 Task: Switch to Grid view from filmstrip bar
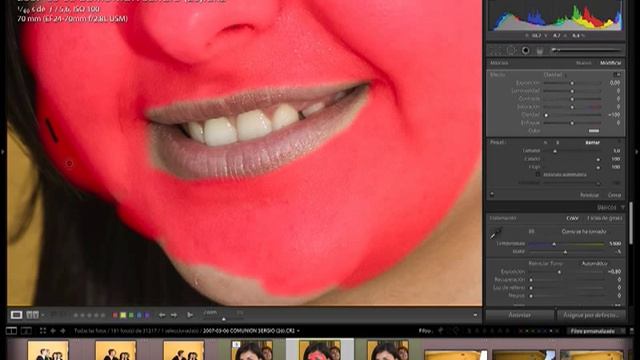(x=43, y=331)
